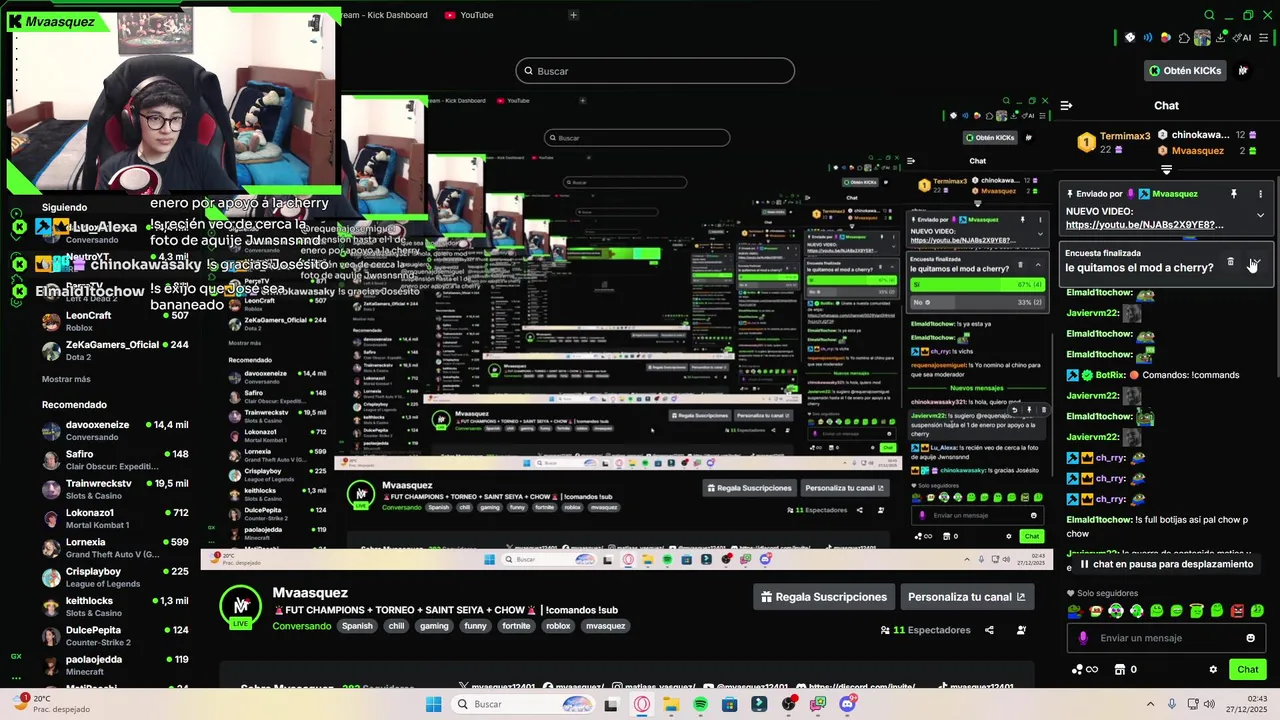Open followed channel ZeKaGamers_Oficial

[115, 350]
